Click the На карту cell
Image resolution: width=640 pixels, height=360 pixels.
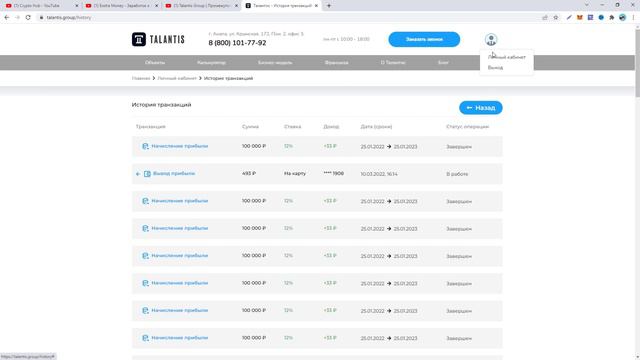pyautogui.click(x=295, y=173)
